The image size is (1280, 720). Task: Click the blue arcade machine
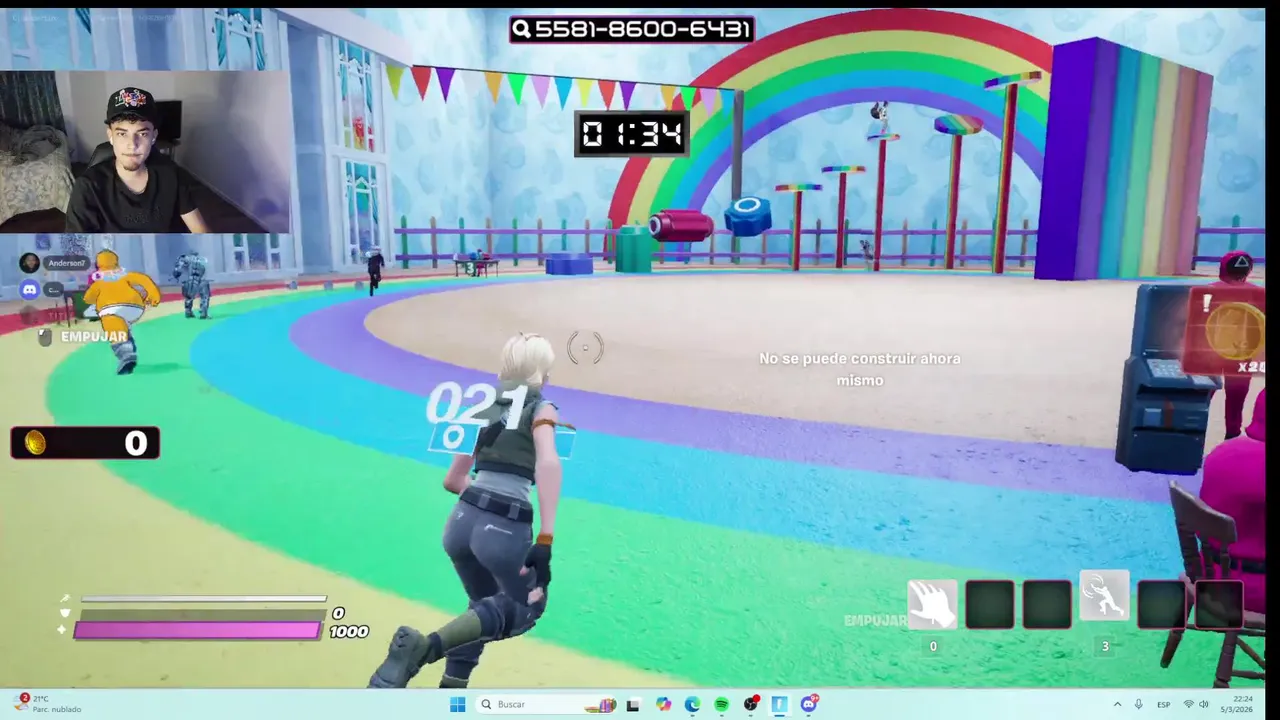pyautogui.click(x=1165, y=378)
